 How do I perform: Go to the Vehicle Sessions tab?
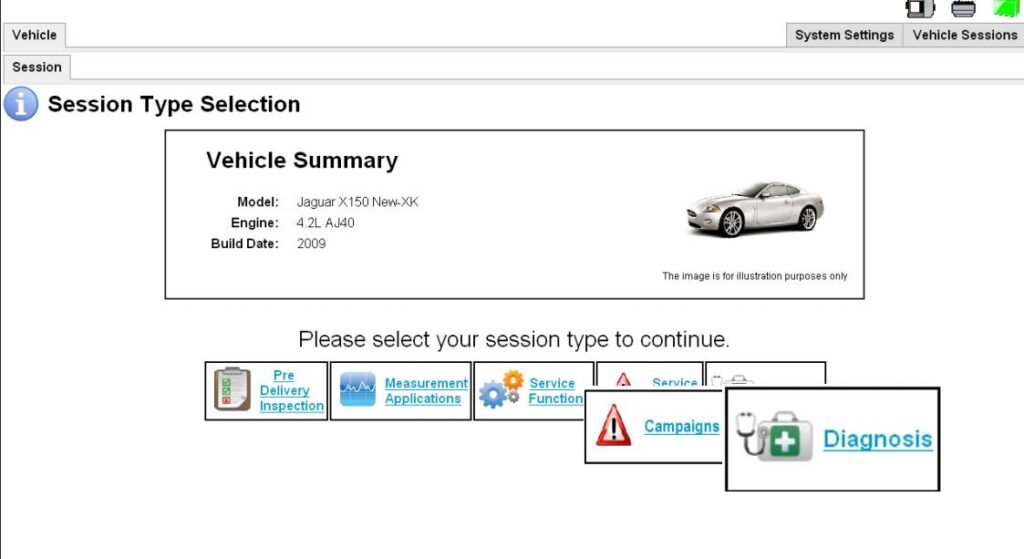[964, 35]
